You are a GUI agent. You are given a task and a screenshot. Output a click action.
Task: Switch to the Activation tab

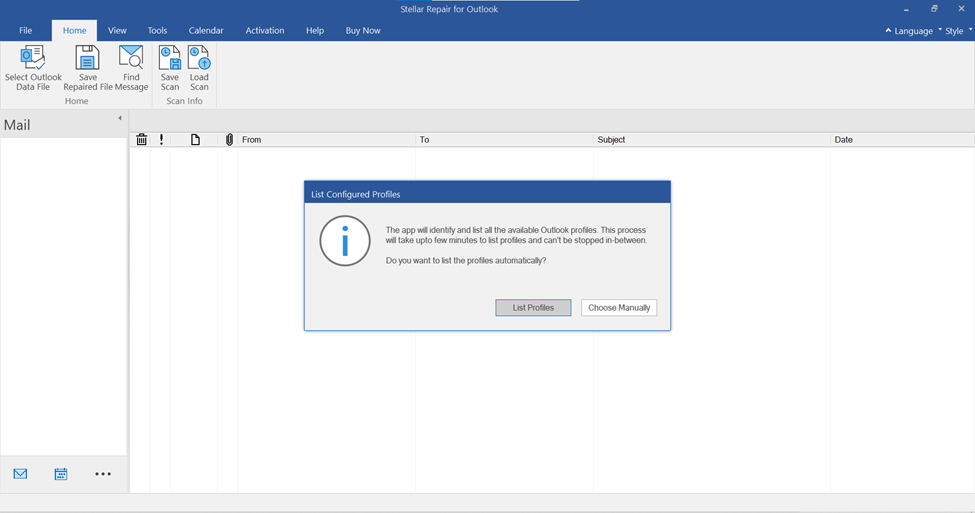[265, 31]
